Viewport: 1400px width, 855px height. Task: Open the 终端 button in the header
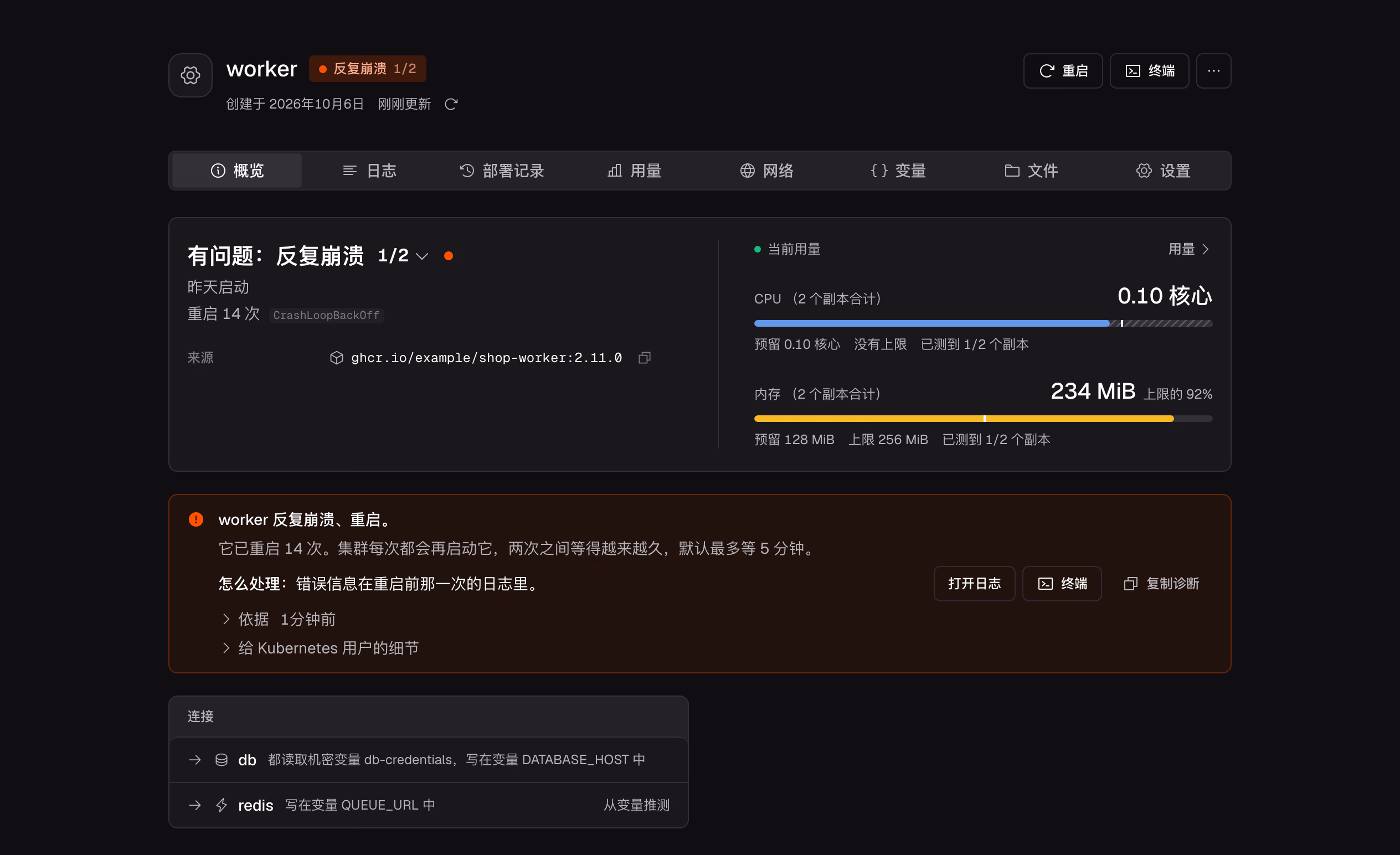pos(1149,71)
